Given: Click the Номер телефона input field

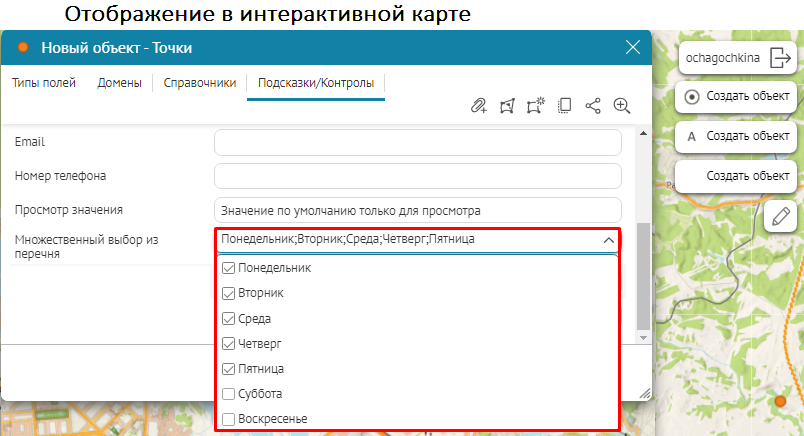Looking at the screenshot, I should 417,176.
